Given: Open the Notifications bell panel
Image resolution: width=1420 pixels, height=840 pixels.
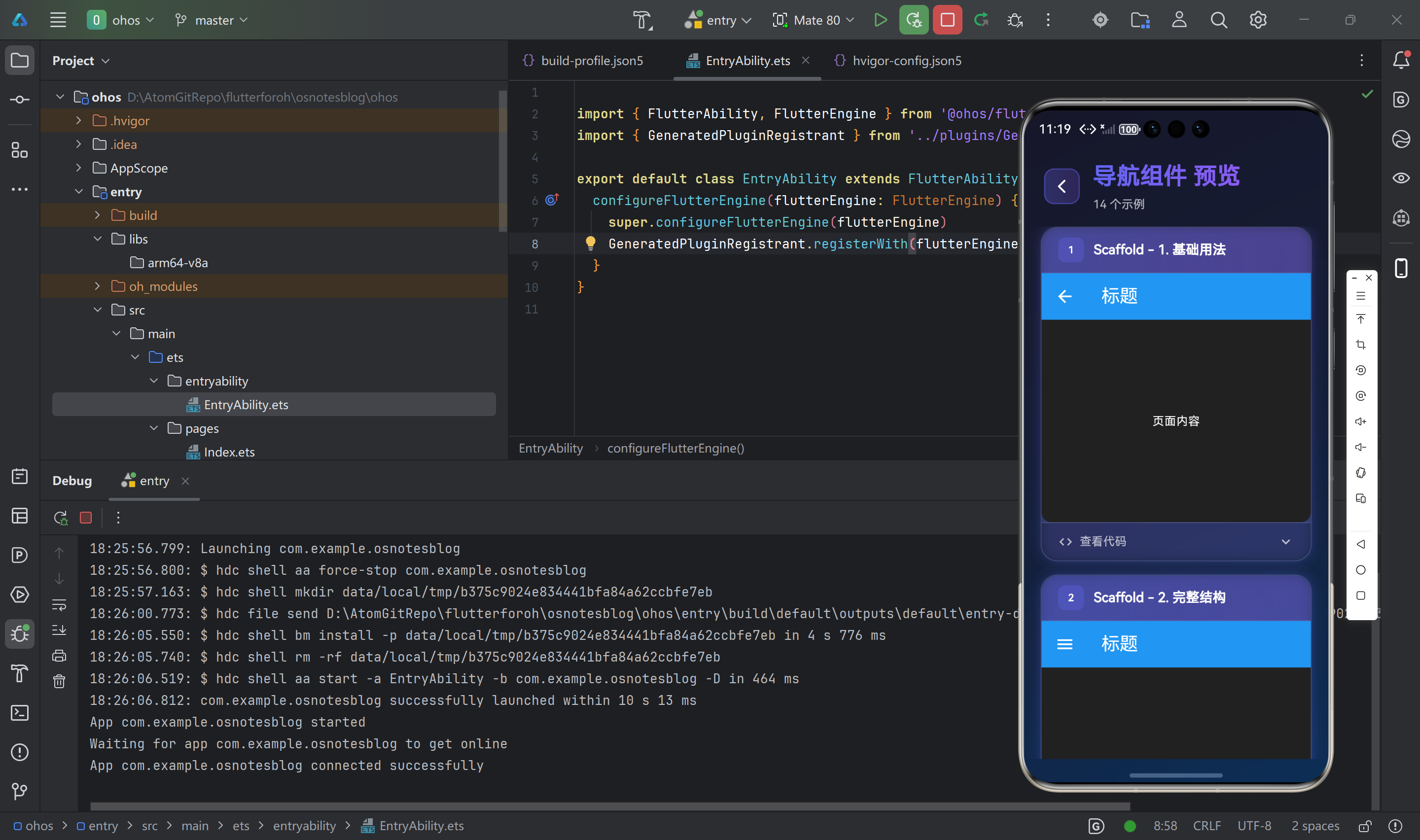Looking at the screenshot, I should pyautogui.click(x=1401, y=60).
